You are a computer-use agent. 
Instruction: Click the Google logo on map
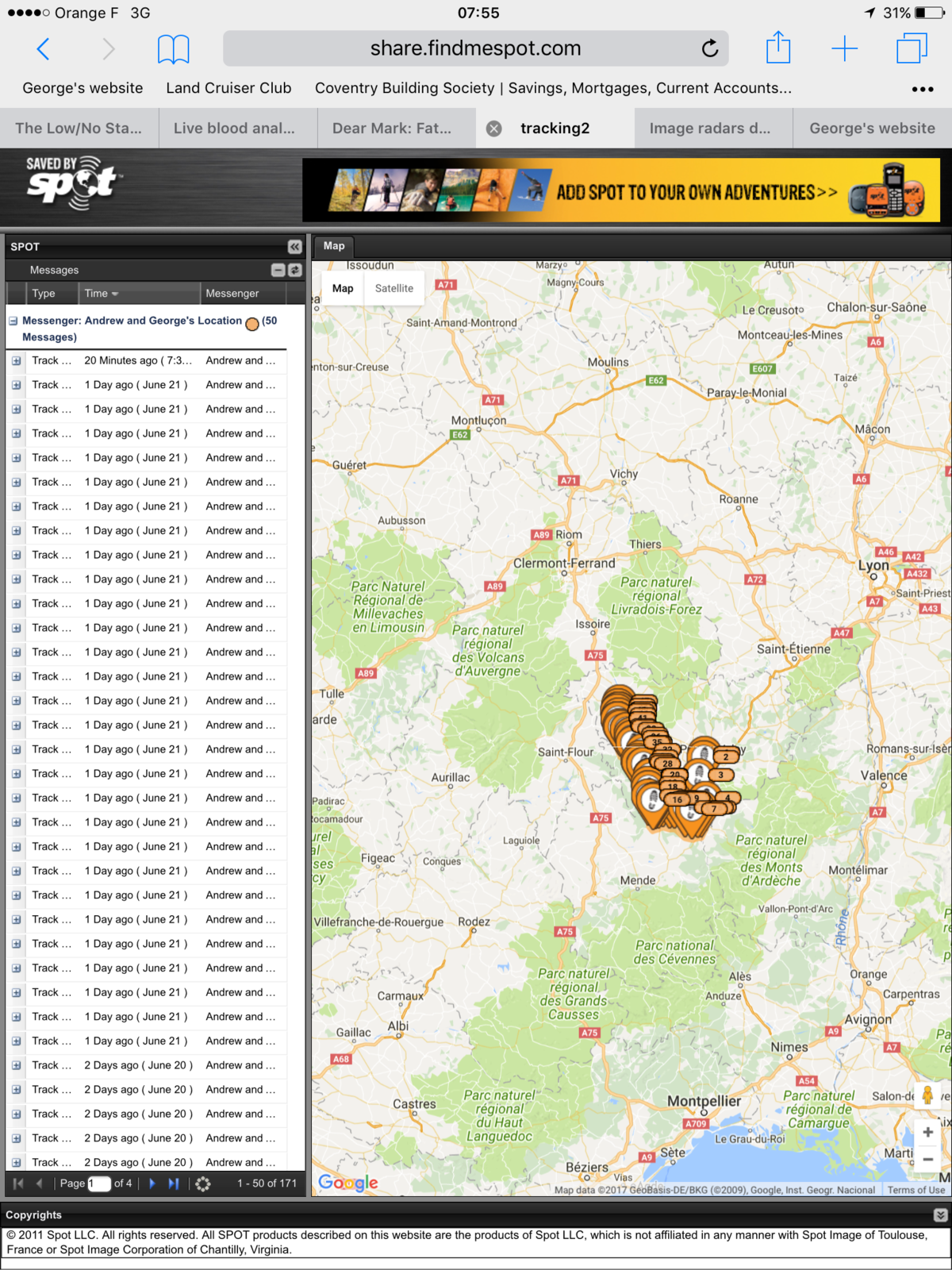348,1183
